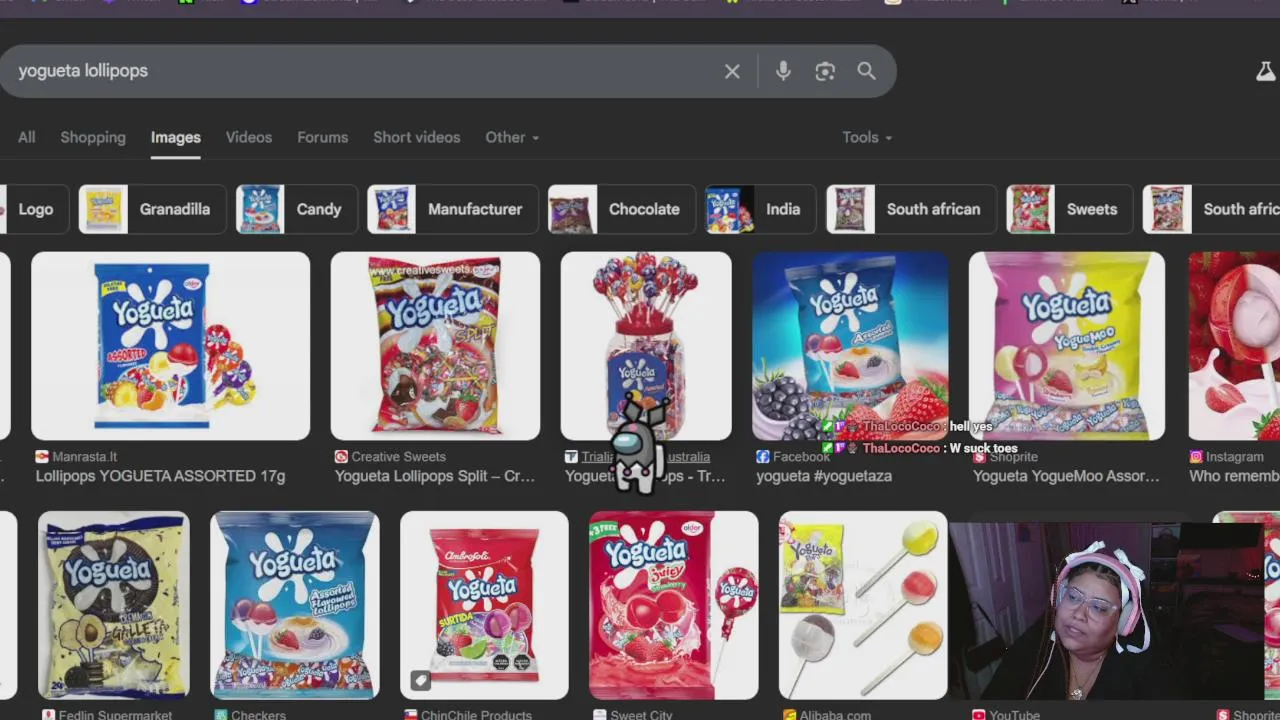The width and height of the screenshot is (1280, 720).
Task: Click the magnifying glass search icon
Action: (866, 71)
